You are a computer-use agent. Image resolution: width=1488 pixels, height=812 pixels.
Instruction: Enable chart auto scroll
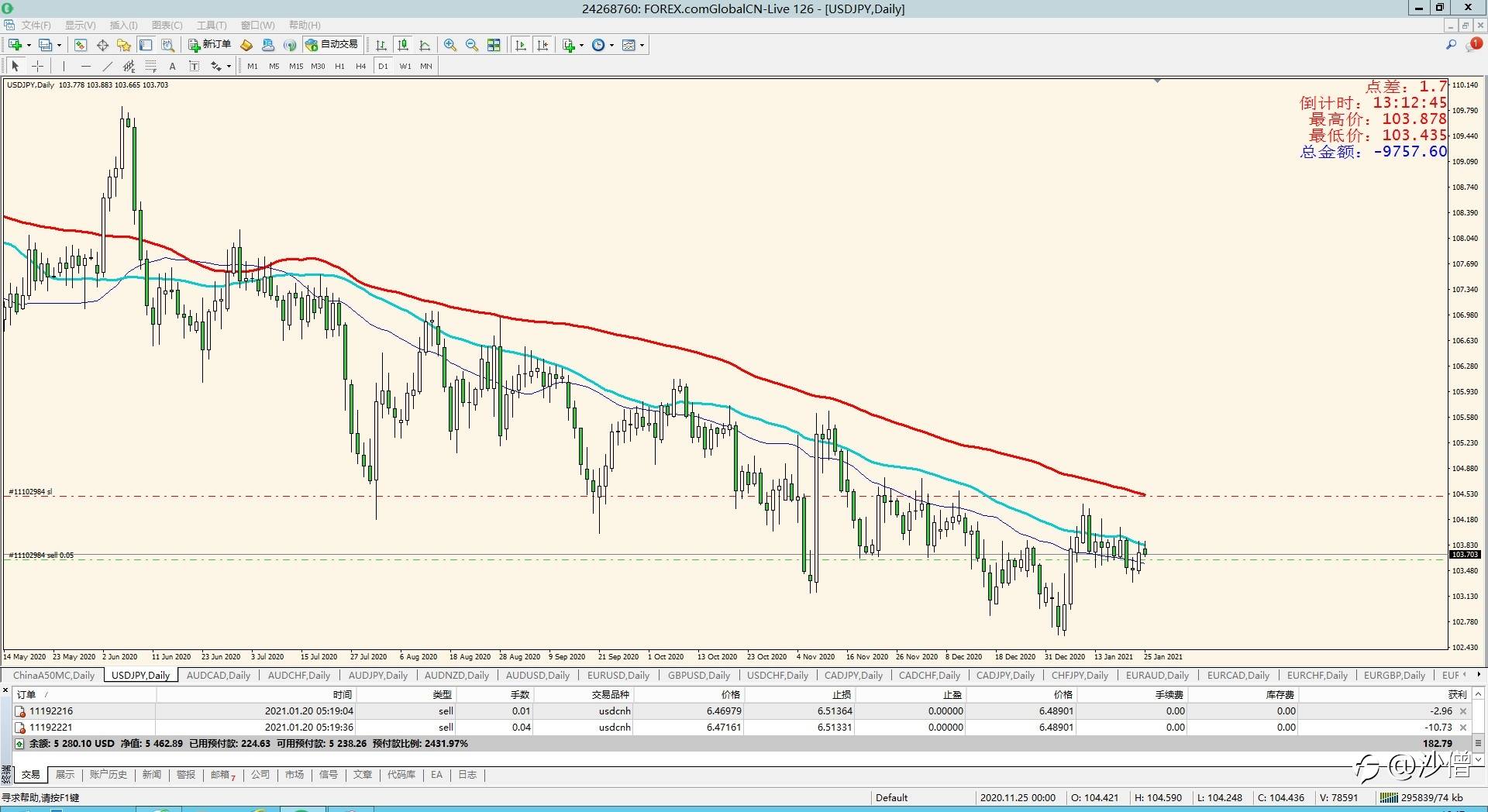pos(521,45)
